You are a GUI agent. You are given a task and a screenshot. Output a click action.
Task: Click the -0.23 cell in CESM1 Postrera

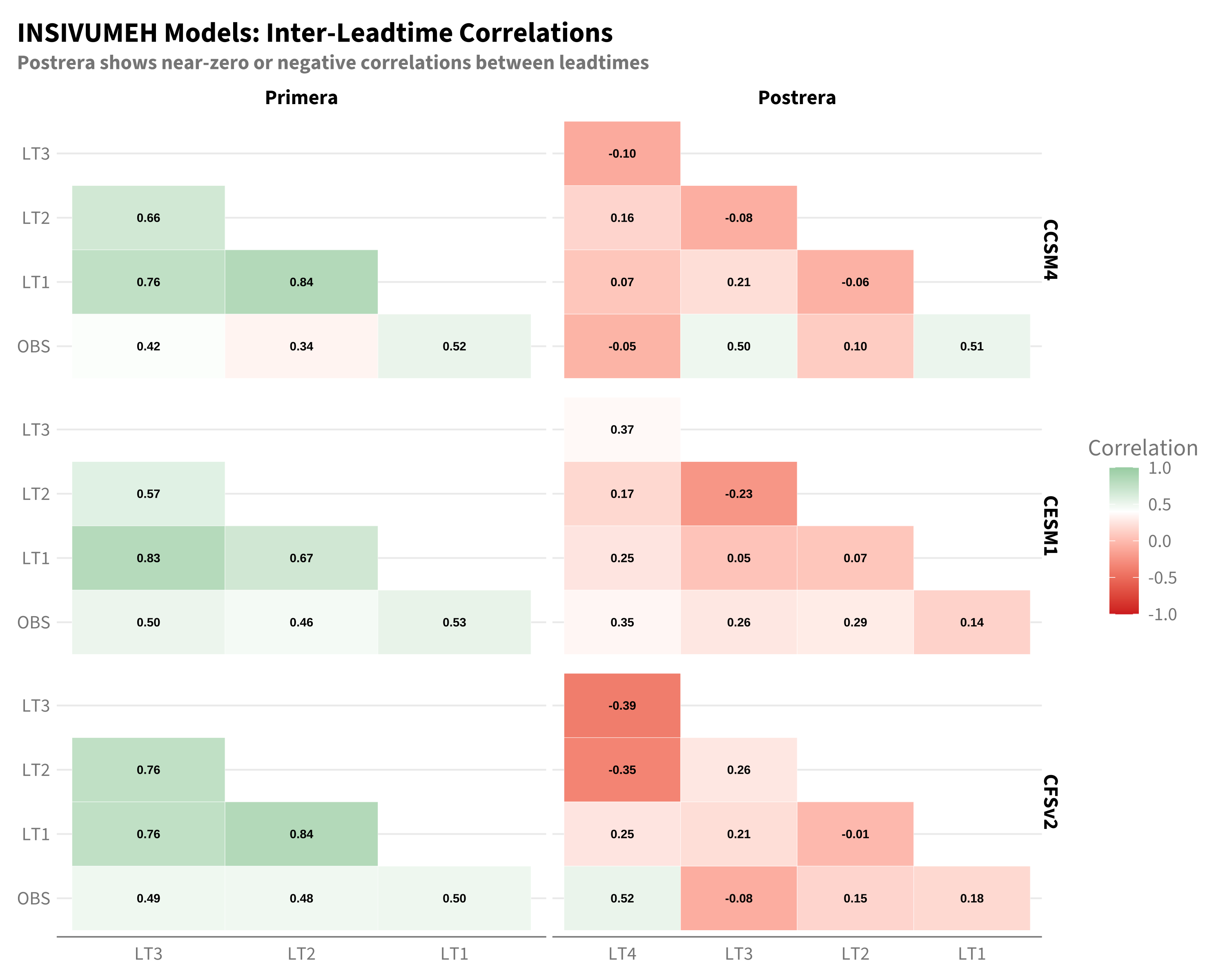(x=739, y=494)
